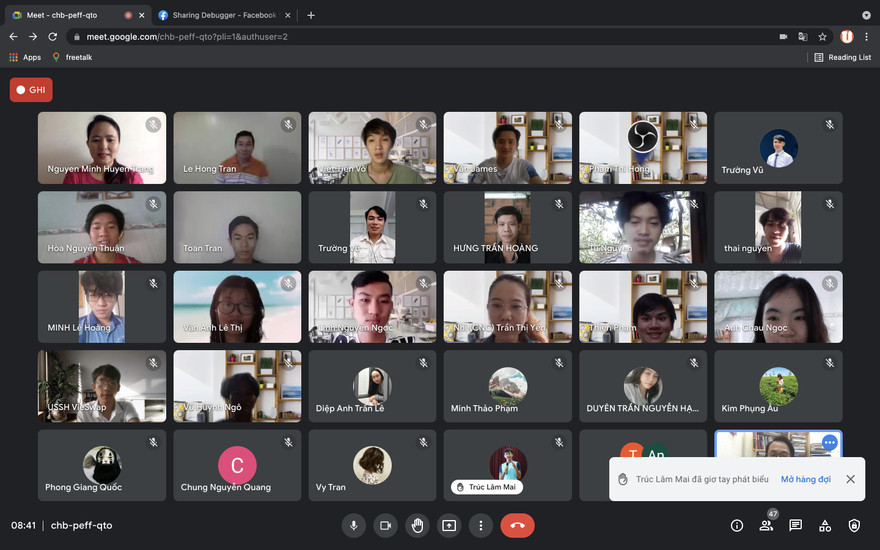Bookmark this page with the star icon
The width and height of the screenshot is (880, 550).
822,36
